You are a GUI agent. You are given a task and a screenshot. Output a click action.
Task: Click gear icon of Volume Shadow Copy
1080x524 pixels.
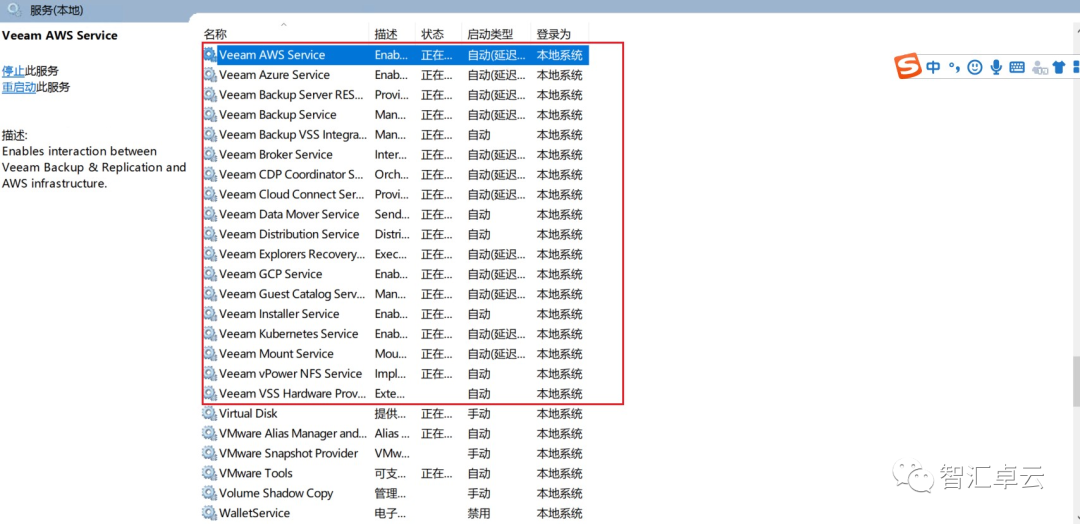pos(209,494)
